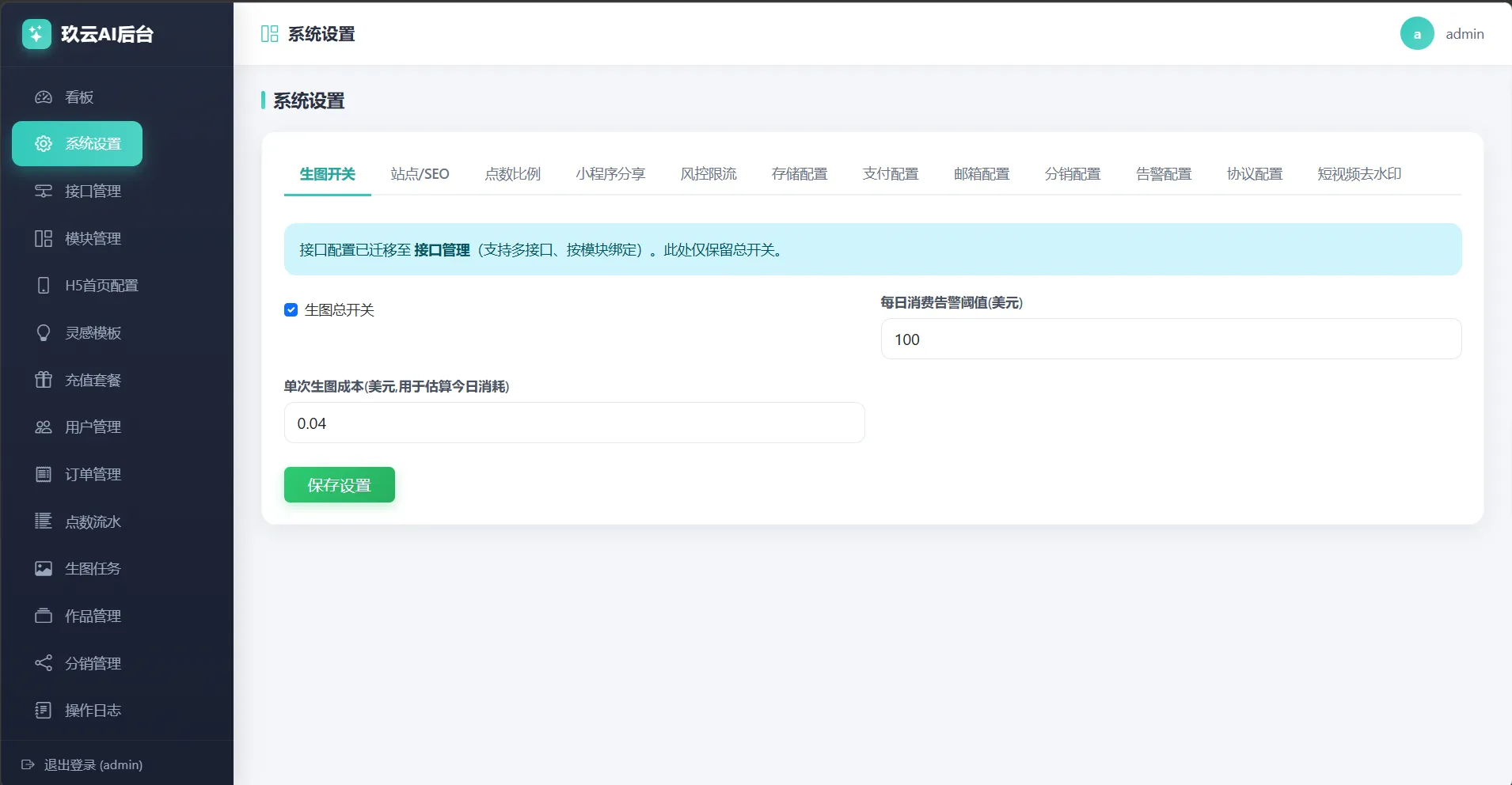Screen dimensions: 1512x785
Task: Select the 小程序分享 tab
Action: (610, 173)
